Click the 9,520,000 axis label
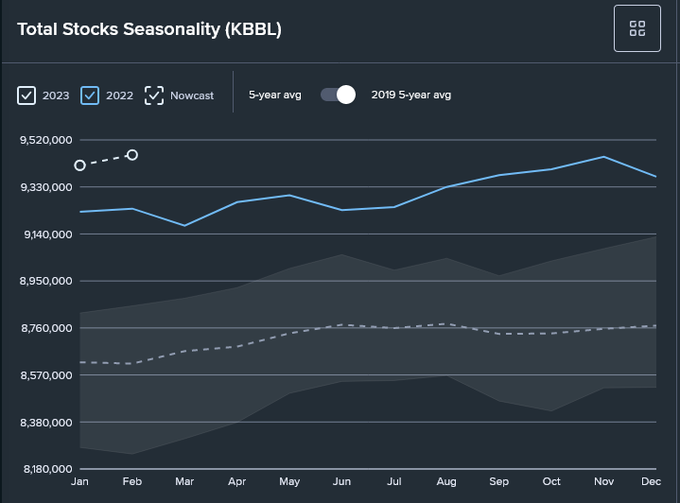 pos(46,140)
